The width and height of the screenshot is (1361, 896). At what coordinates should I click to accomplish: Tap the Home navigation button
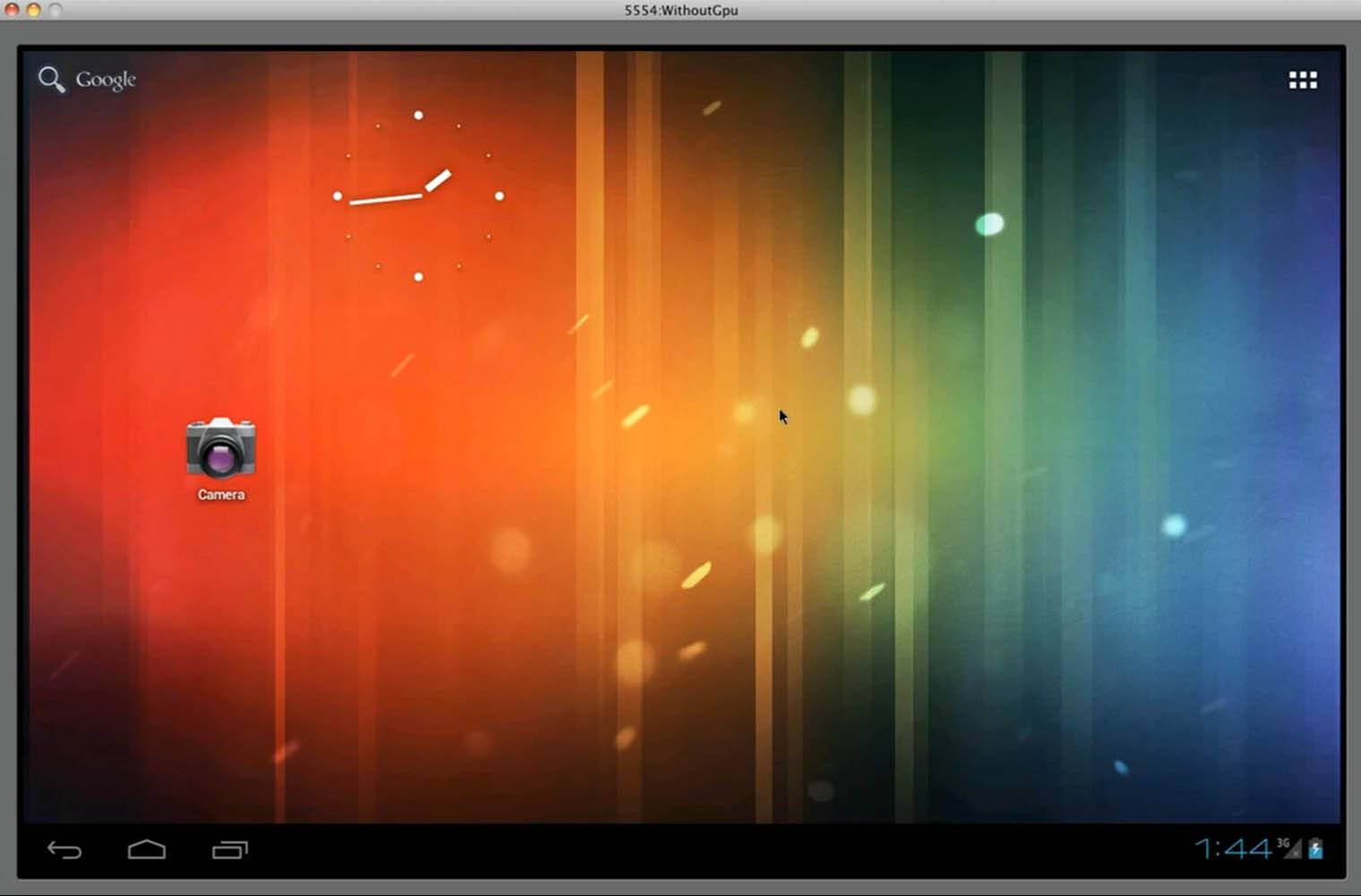[147, 849]
